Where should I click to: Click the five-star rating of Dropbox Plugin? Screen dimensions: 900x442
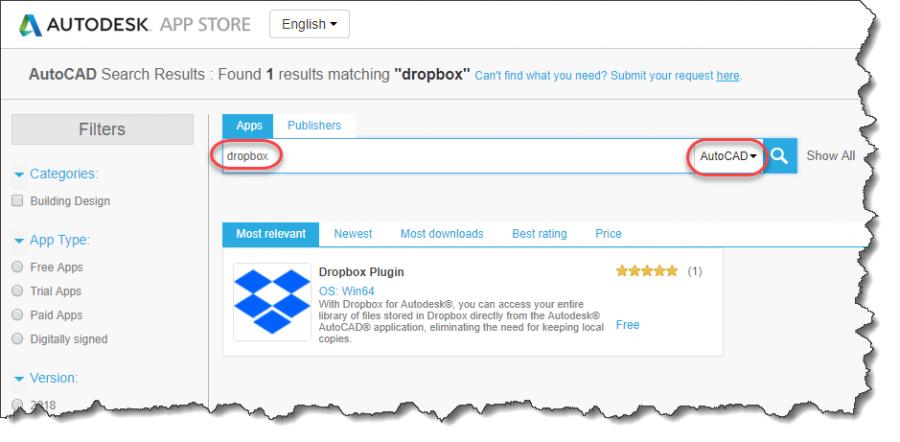point(647,271)
